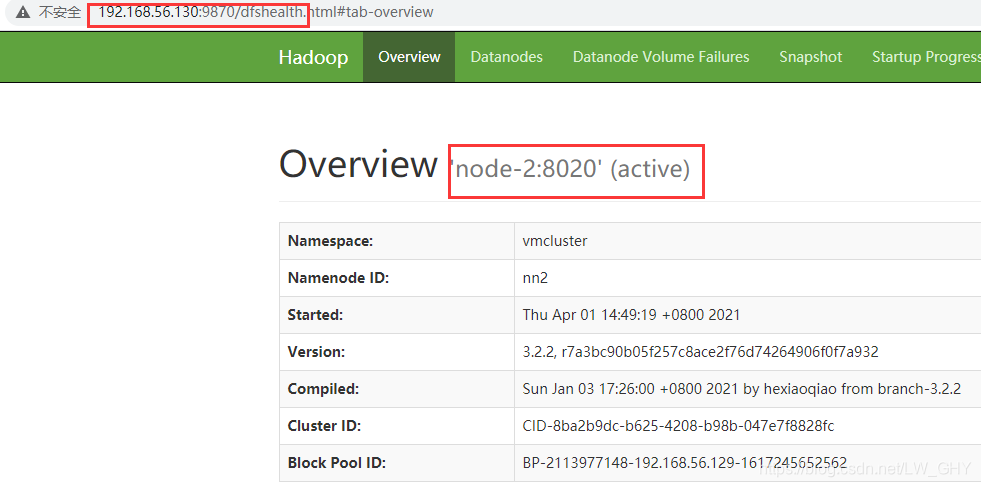The width and height of the screenshot is (981, 487).
Task: Click the 不安全 security label
Action: tap(60, 12)
